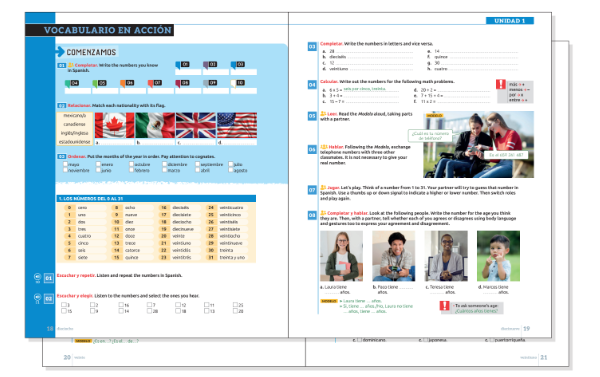Click the Mexican flag image
Screen dimensions: 600x377
pos(155,126)
